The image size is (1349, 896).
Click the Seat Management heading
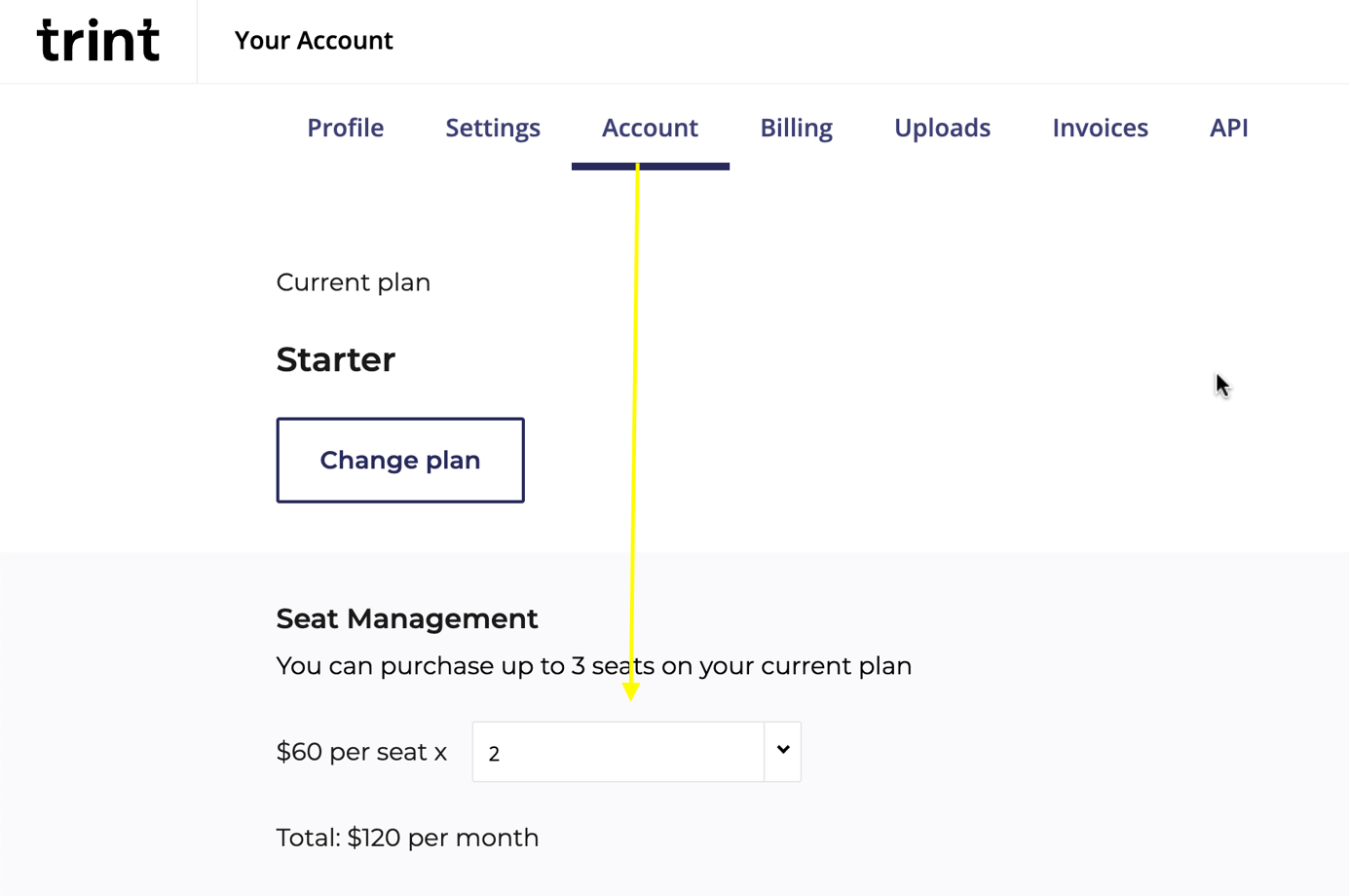click(x=407, y=618)
